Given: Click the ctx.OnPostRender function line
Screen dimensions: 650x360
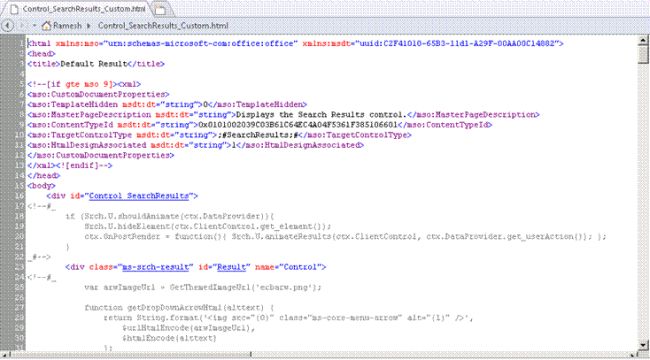Looking at the screenshot, I should (345, 236).
